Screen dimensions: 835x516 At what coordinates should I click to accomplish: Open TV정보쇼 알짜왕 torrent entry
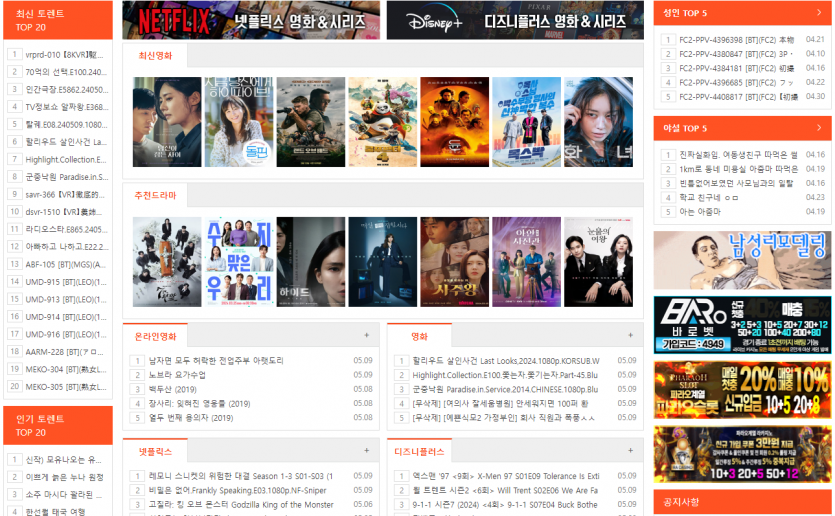click(x=65, y=107)
